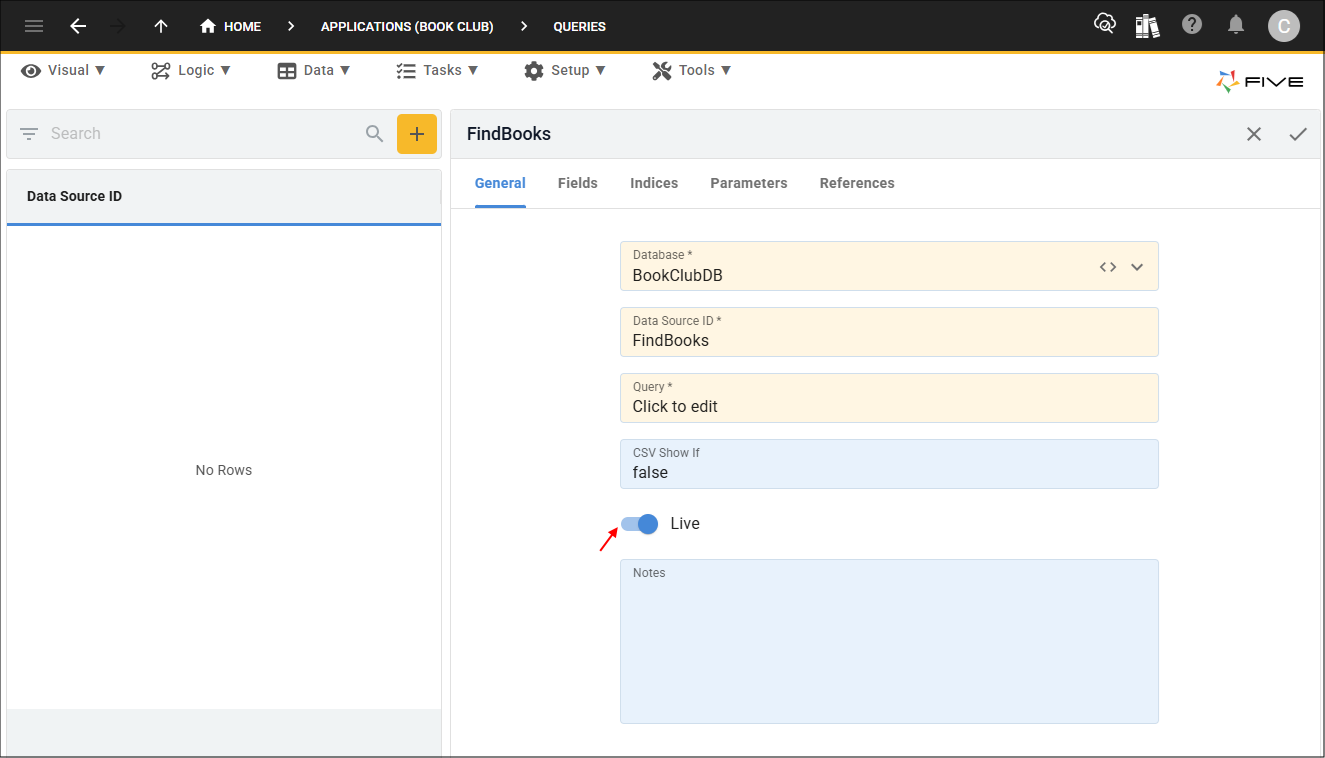
Task: Cancel editing the FindBooks form
Action: (x=1253, y=134)
